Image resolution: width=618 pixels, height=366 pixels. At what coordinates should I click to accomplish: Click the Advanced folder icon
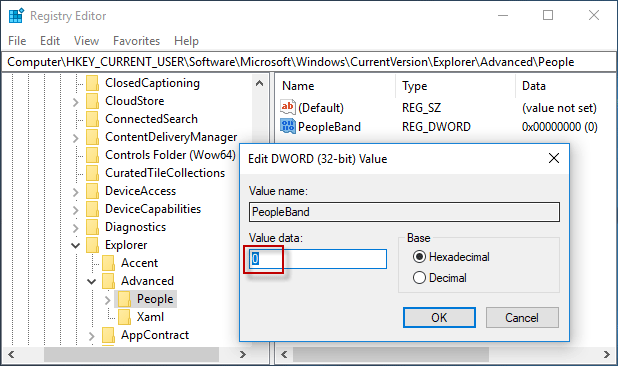pos(108,281)
